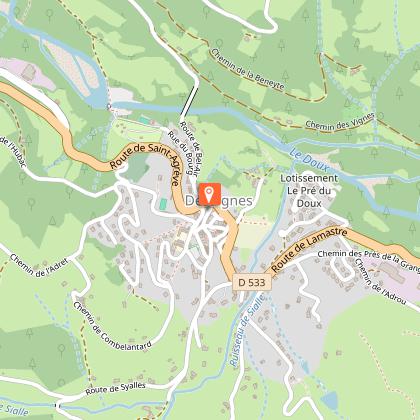Click the turquoise swimming pool near river
420x420 pixels.
(144, 120)
